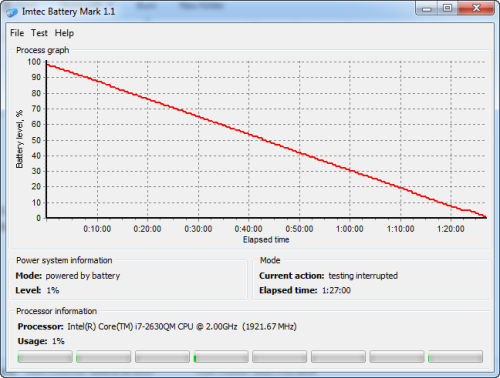This screenshot has height=378, width=500.
Task: Click the fourth CPU core usage bar
Action: tap(221, 357)
